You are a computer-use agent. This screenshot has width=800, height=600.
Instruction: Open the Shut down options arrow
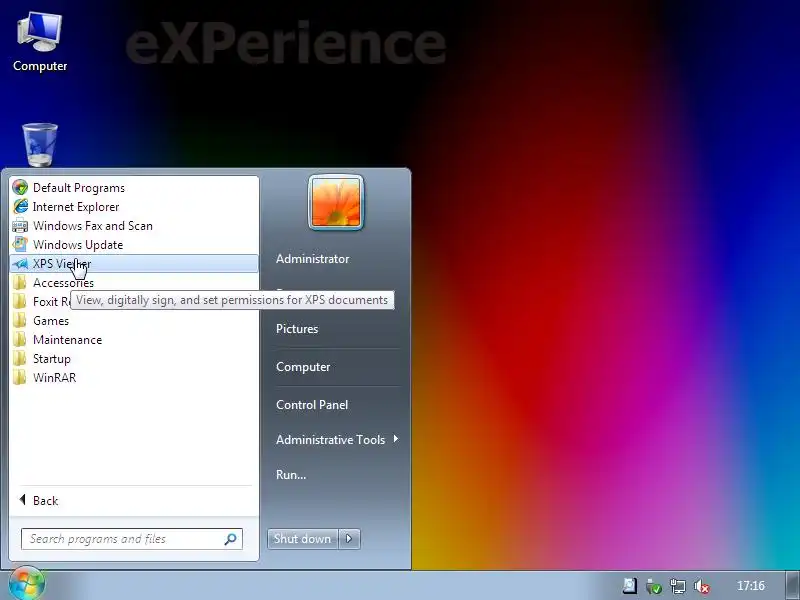pos(349,539)
